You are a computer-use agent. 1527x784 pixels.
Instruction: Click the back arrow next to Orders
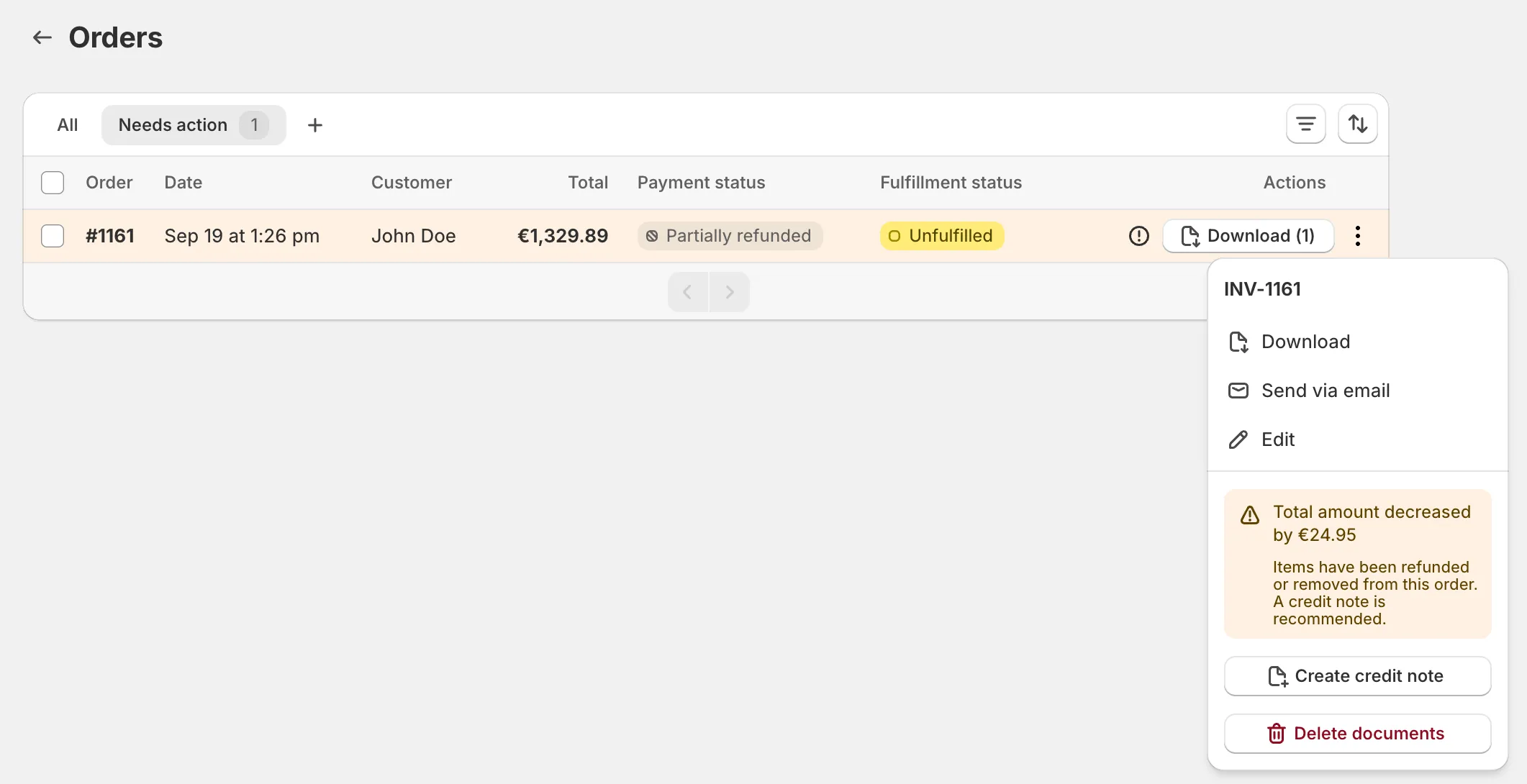click(x=42, y=37)
